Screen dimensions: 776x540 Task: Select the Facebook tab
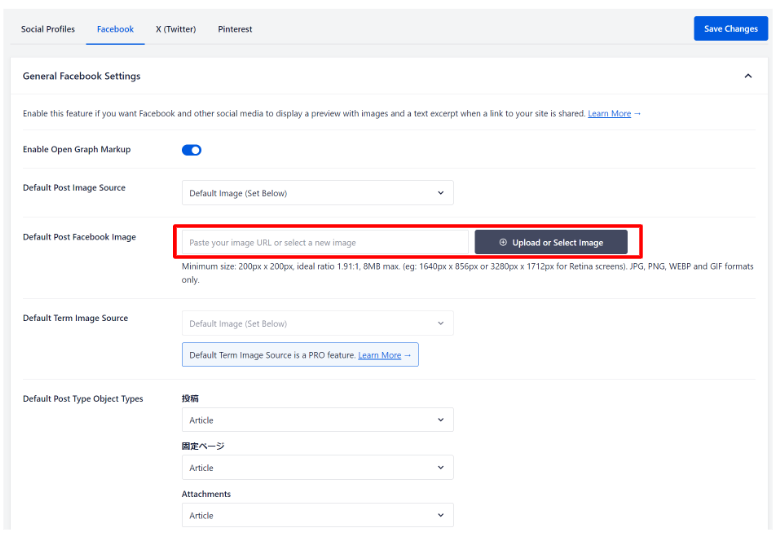(x=115, y=29)
